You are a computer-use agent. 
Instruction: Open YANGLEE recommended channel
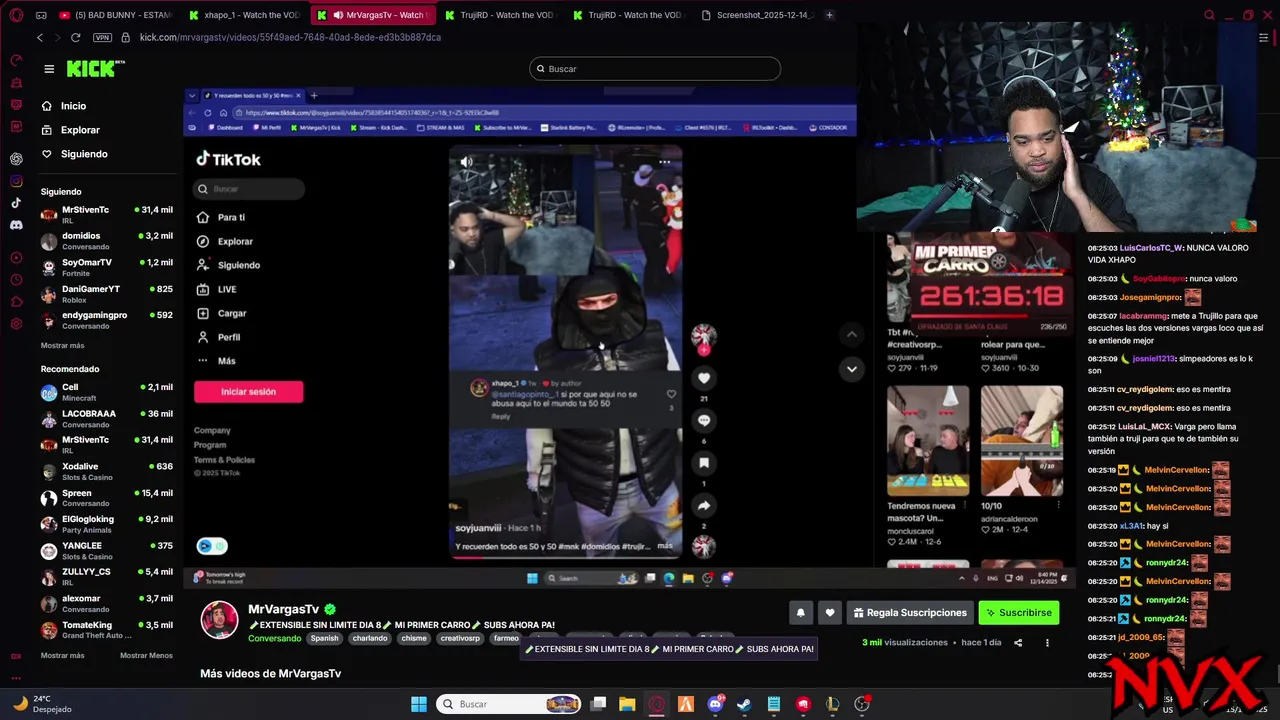coord(106,551)
